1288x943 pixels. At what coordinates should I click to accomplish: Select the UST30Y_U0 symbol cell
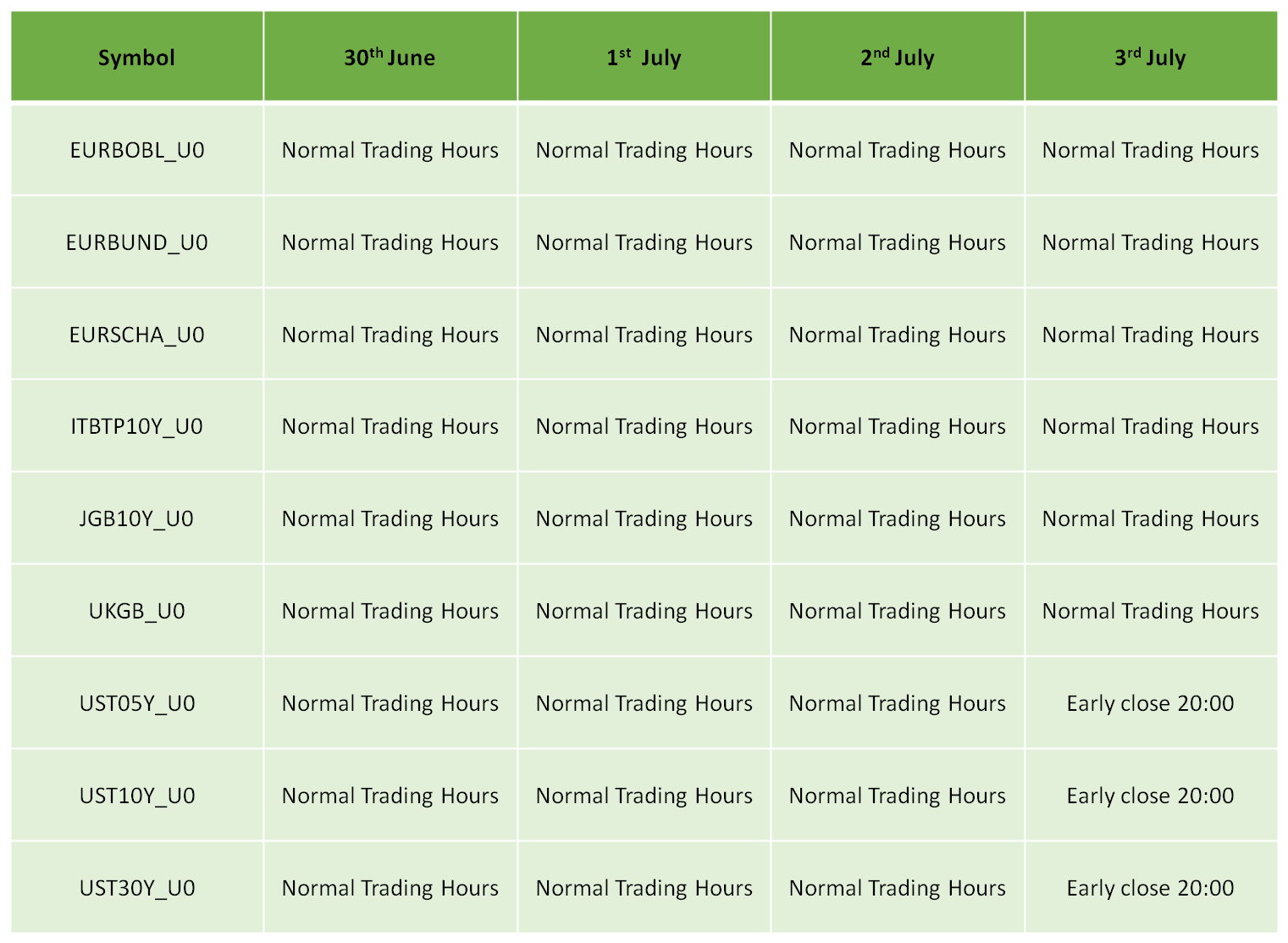click(137, 888)
